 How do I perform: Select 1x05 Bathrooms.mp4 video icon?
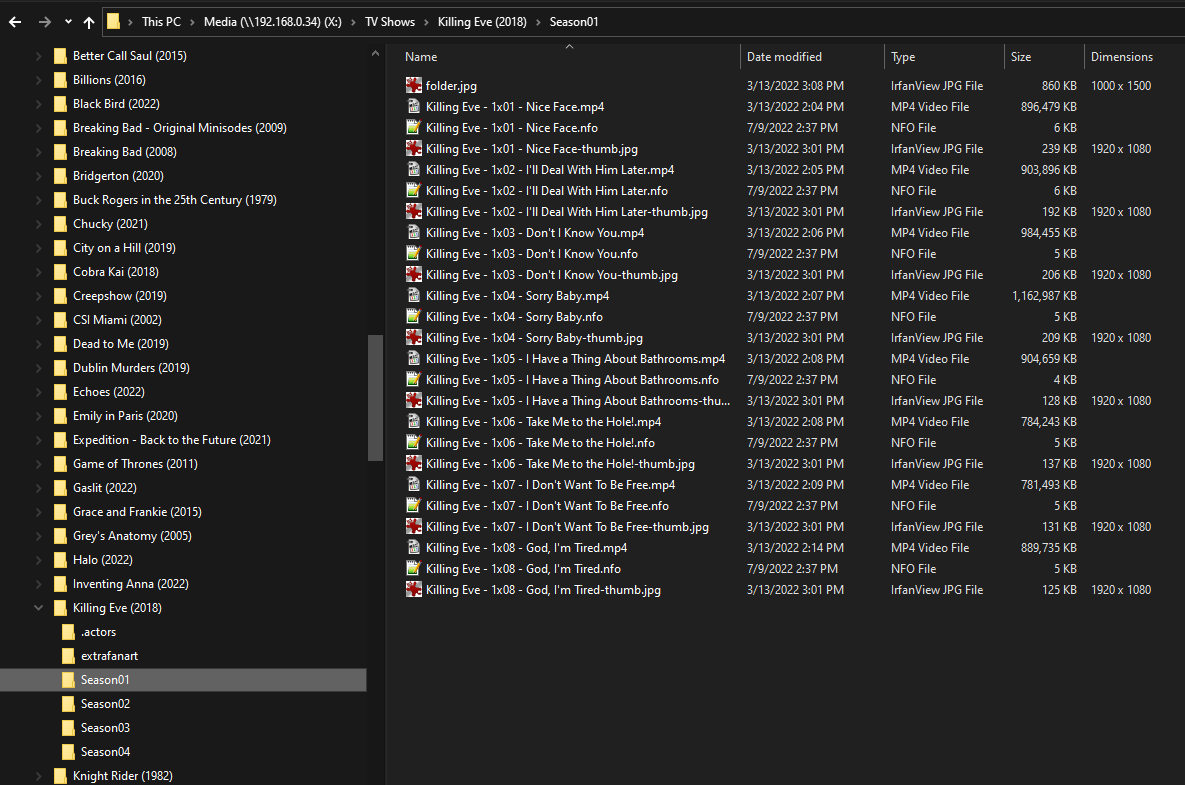(413, 358)
